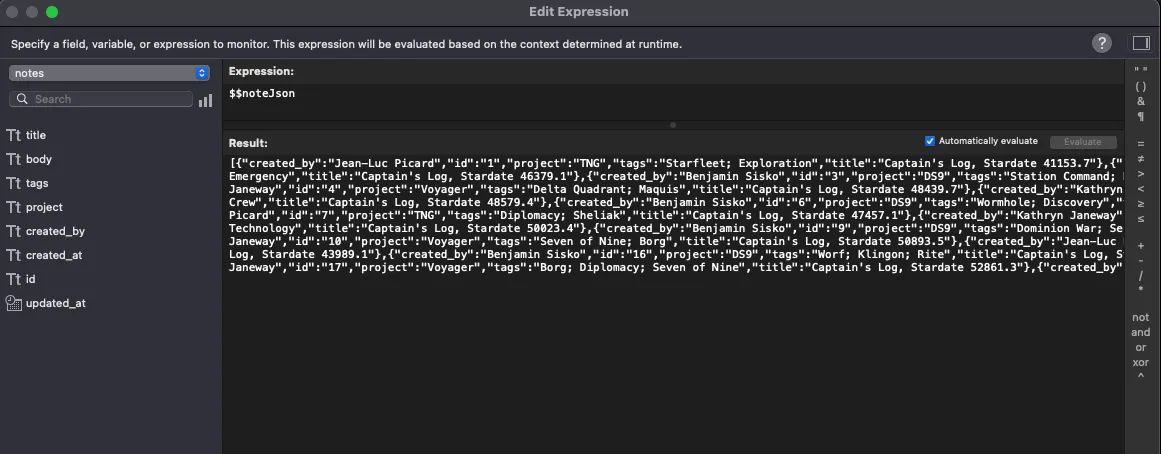Screen dimensions: 1161x454
Task: Insert the not logical operator
Action: (1140, 317)
